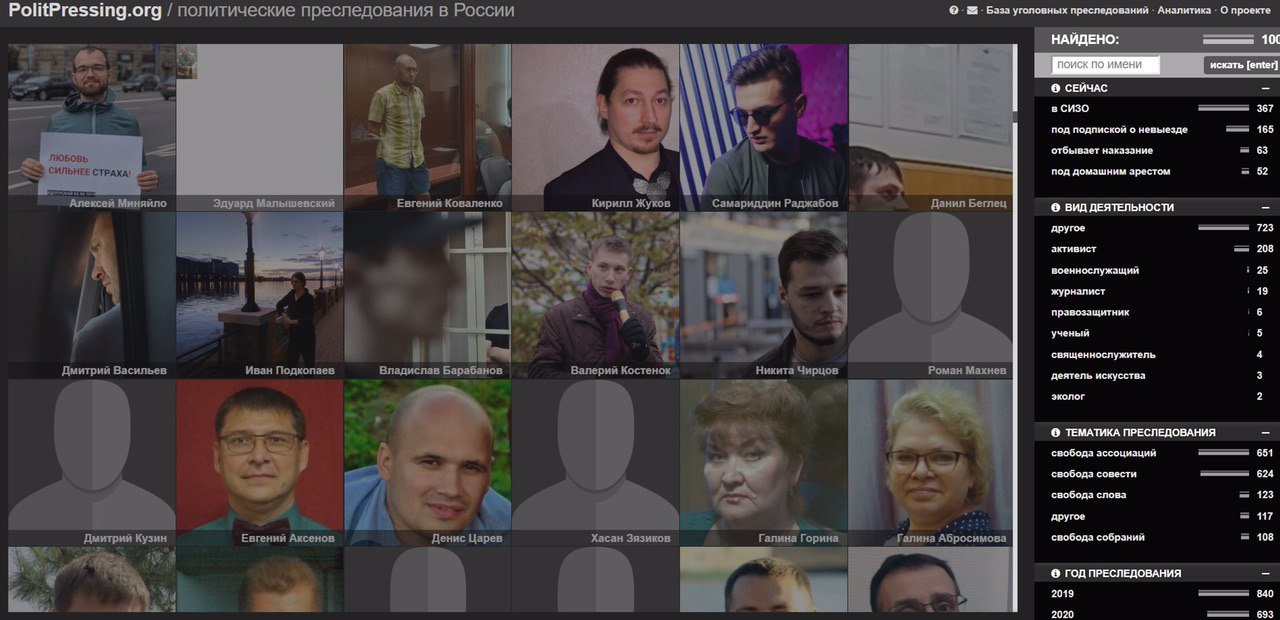Click the info icon beside ГОД ПРЕСЛЕДОВАНИЯ
The image size is (1280, 620).
1056,574
